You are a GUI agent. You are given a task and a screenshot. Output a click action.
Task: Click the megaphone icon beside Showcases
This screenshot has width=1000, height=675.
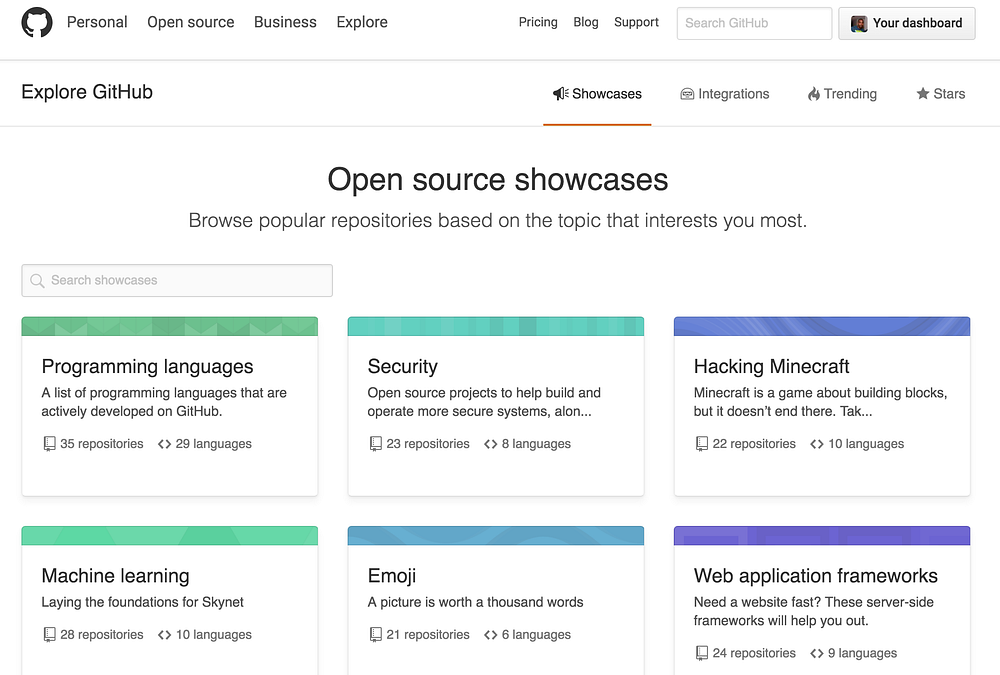561,94
